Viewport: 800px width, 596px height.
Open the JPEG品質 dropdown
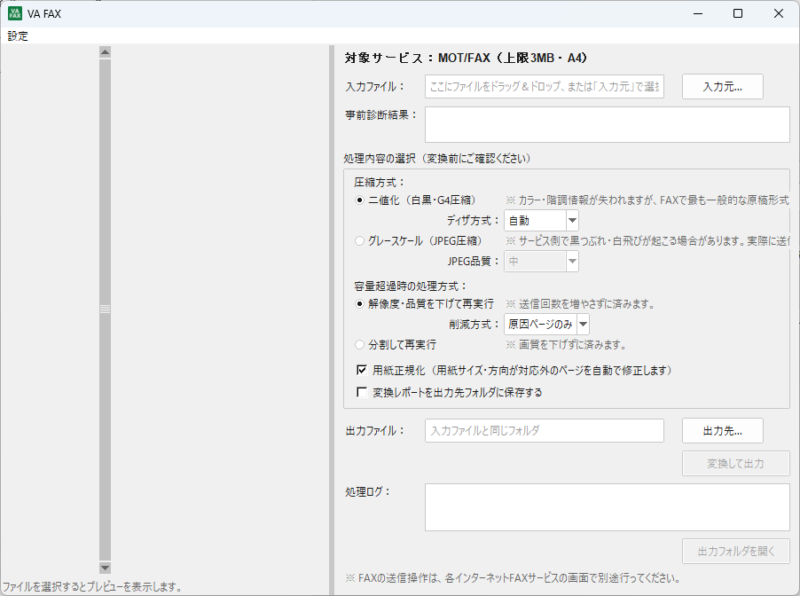tap(541, 261)
